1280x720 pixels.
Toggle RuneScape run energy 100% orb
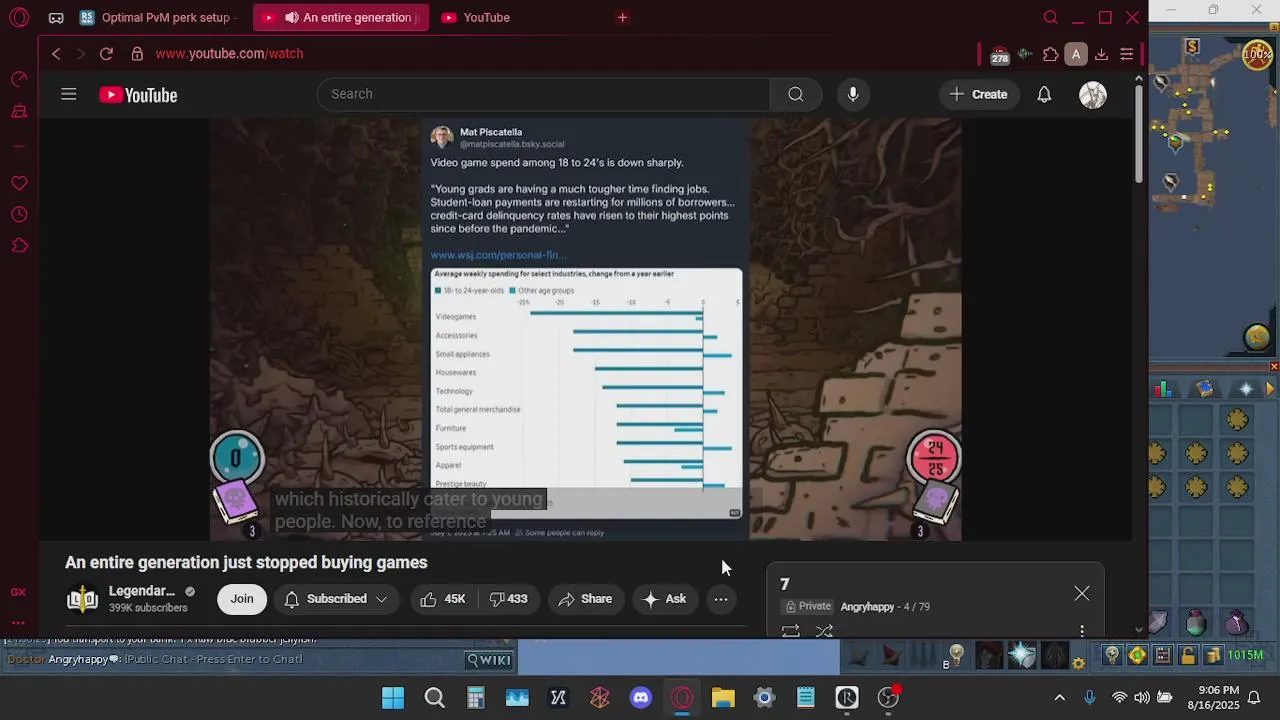[1258, 54]
